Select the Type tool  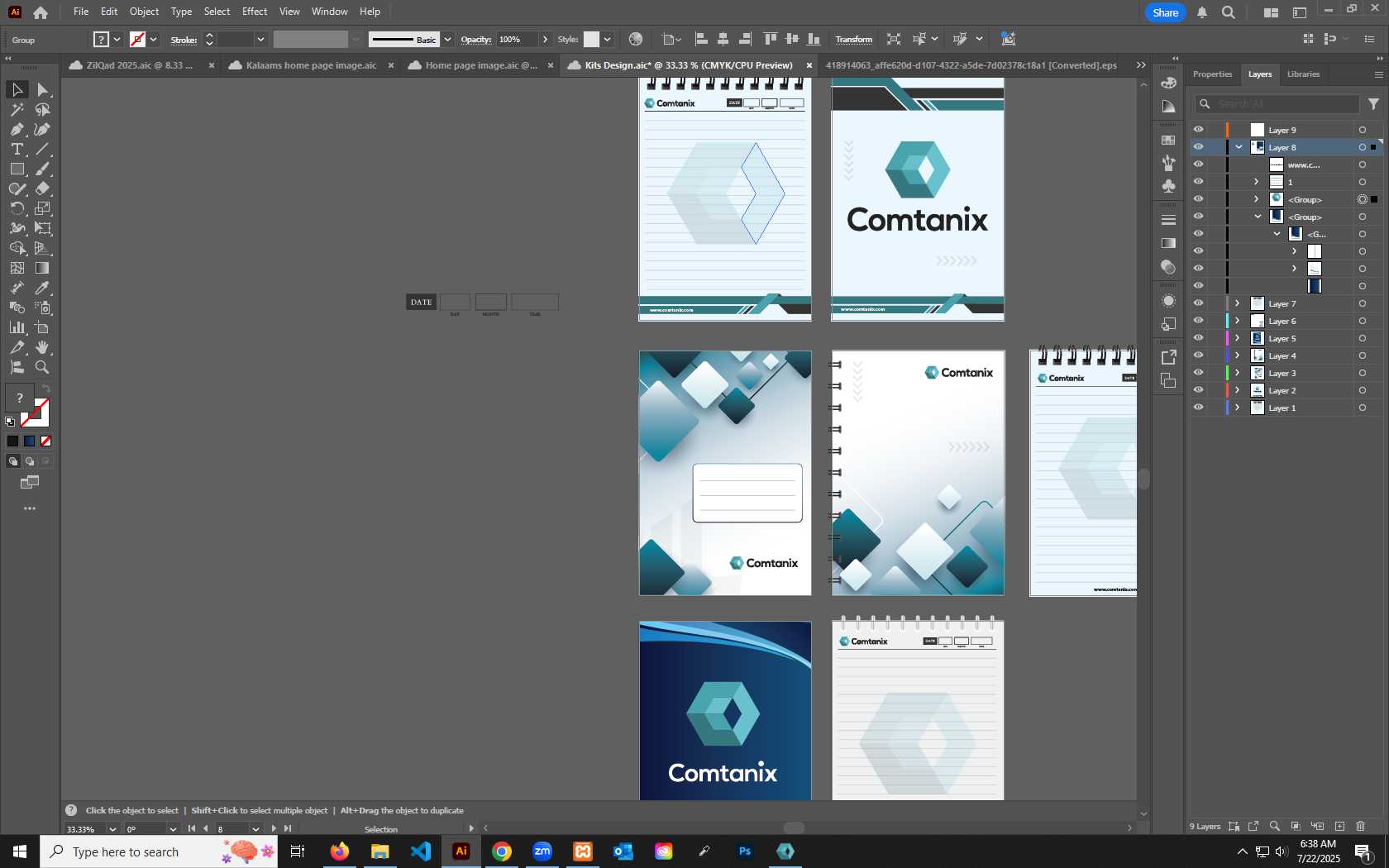tap(17, 149)
